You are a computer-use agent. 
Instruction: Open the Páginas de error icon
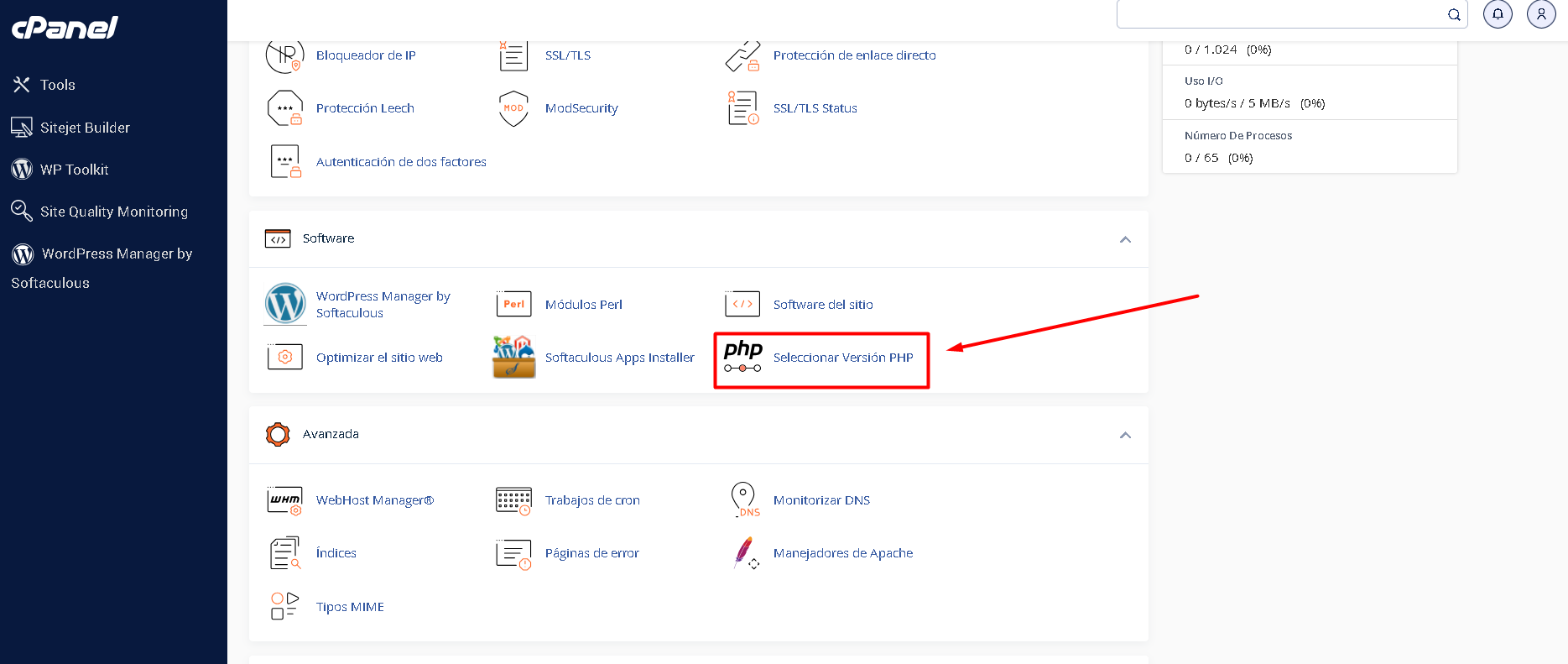513,554
